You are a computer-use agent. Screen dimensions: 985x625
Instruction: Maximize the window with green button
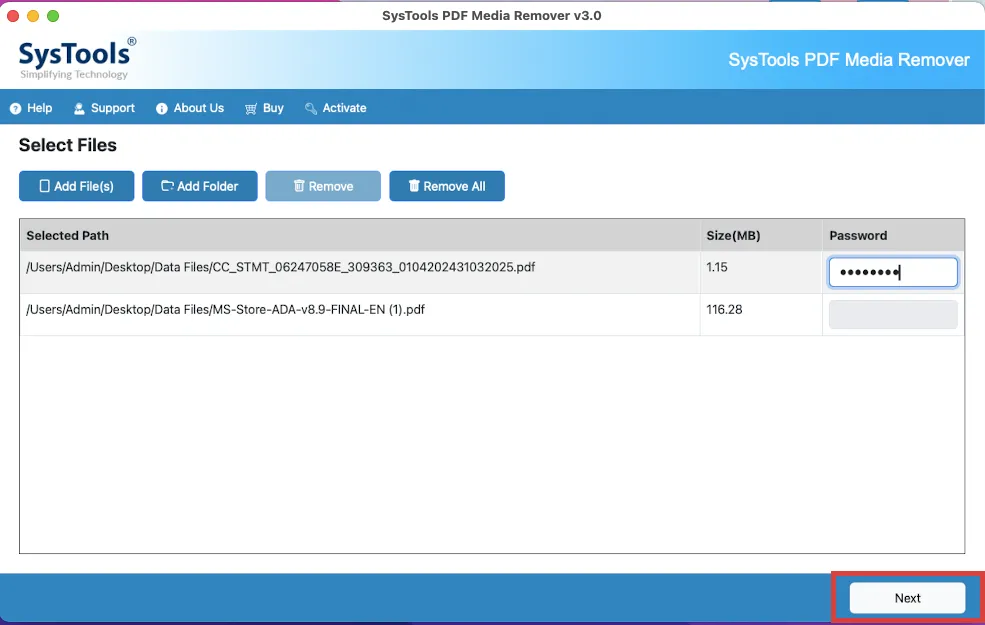(x=53, y=16)
